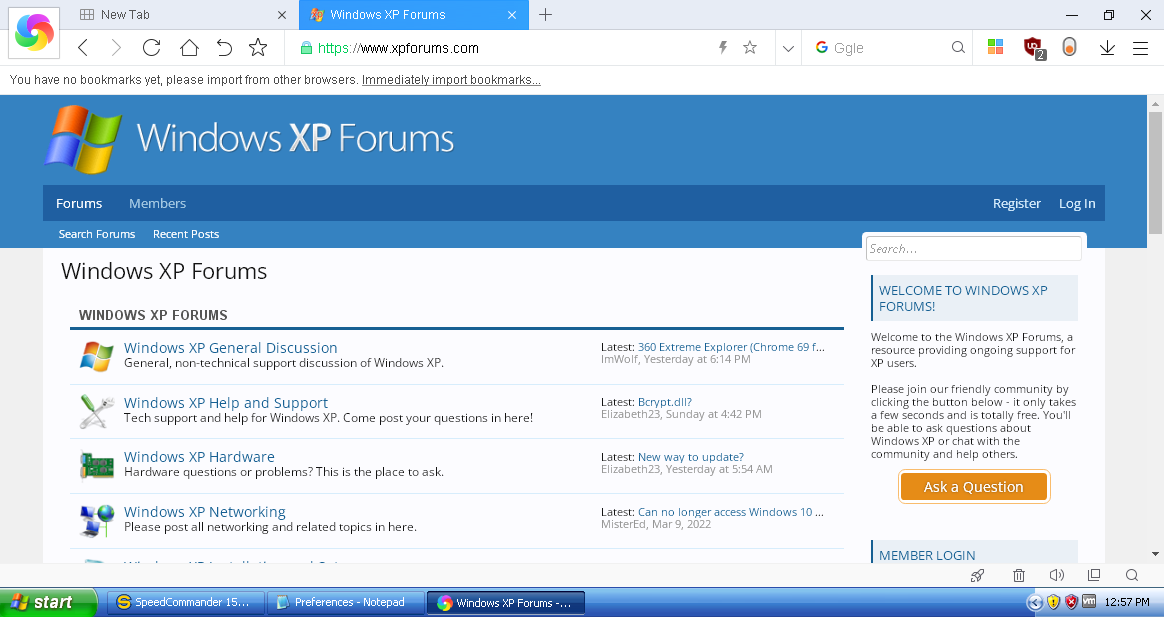Click the green padlock site security icon
1164x617 pixels.
pyautogui.click(x=306, y=48)
